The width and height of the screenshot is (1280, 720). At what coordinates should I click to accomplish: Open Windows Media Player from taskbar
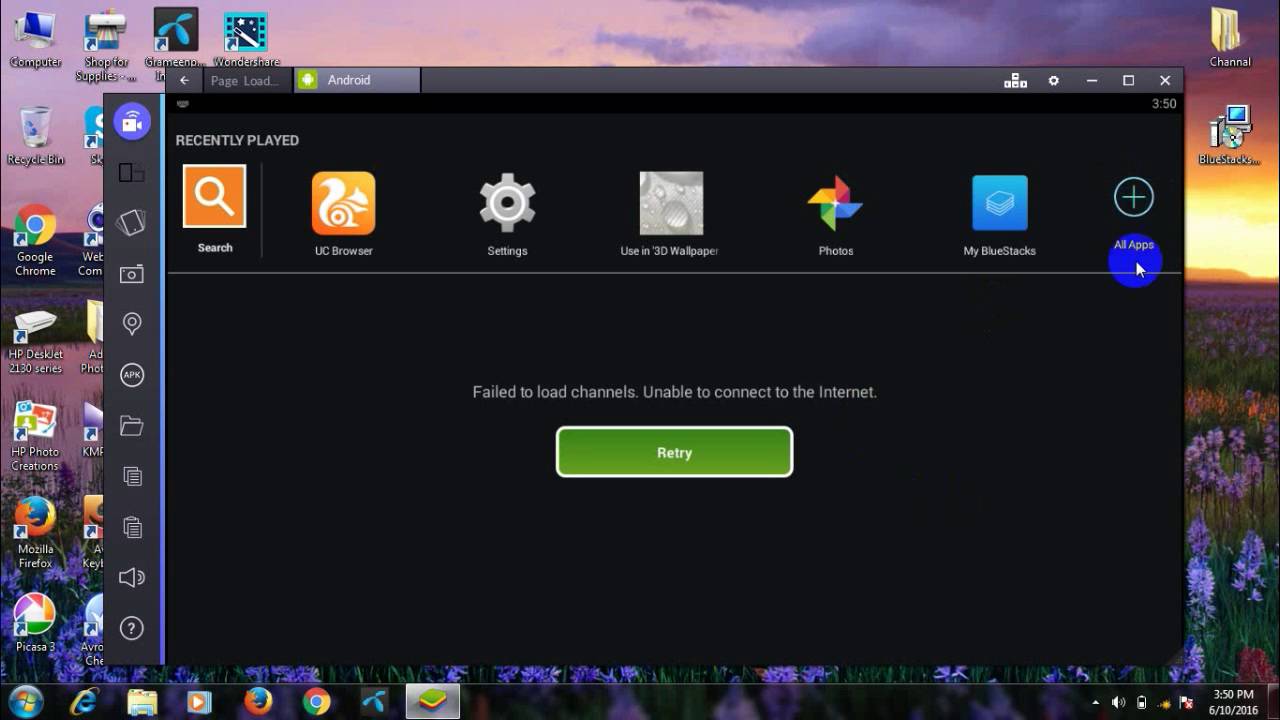(x=199, y=702)
